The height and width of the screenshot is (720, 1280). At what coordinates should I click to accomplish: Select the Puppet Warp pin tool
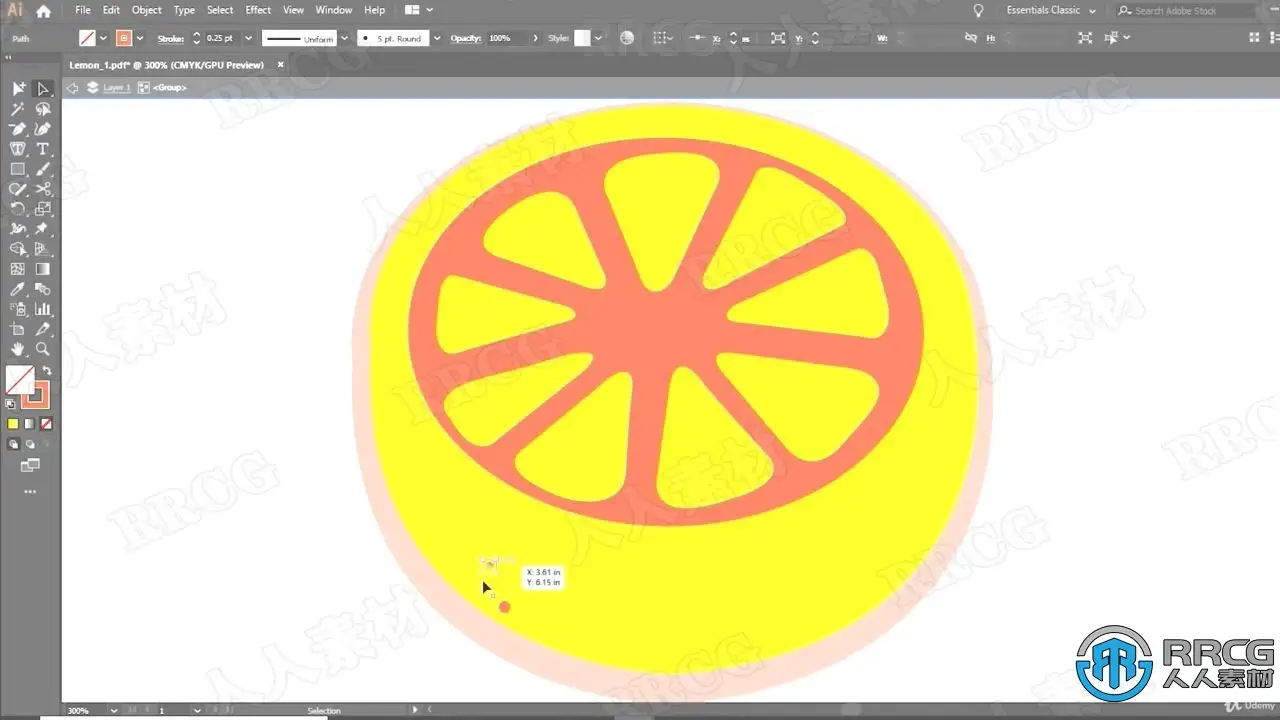(42, 229)
